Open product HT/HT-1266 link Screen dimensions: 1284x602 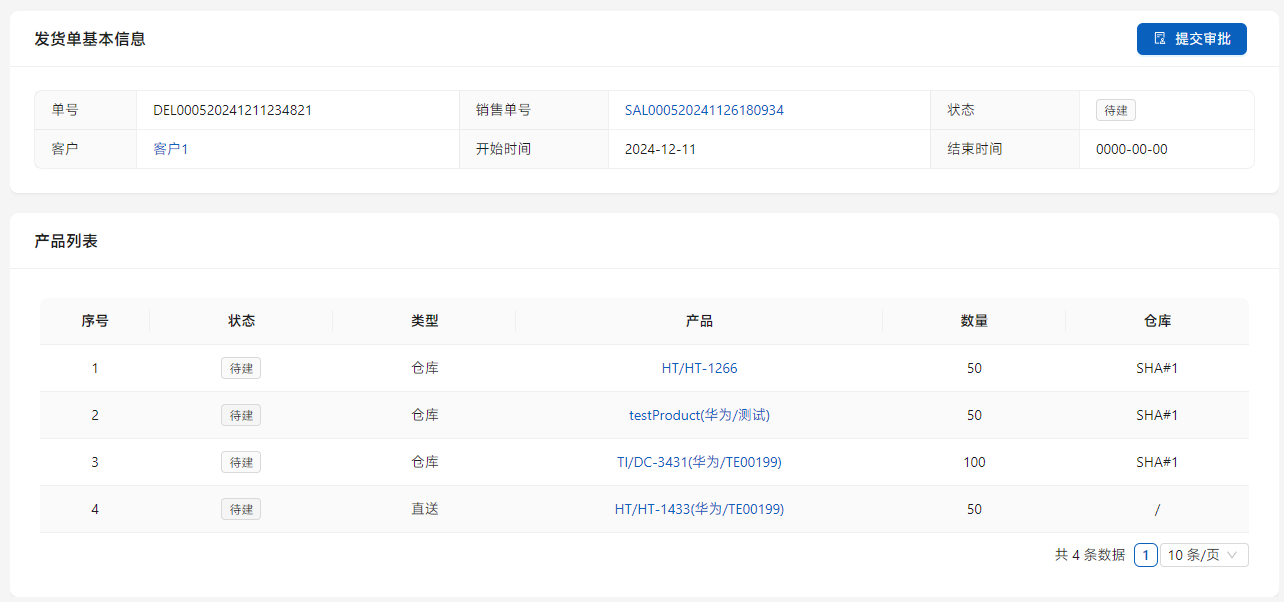(699, 368)
